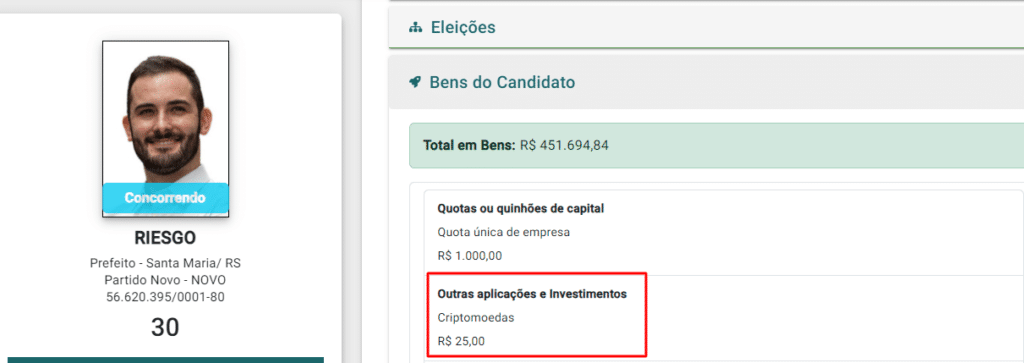Click the dark teal bar below candidate number
This screenshot has width=1024, height=363.
tap(165, 360)
